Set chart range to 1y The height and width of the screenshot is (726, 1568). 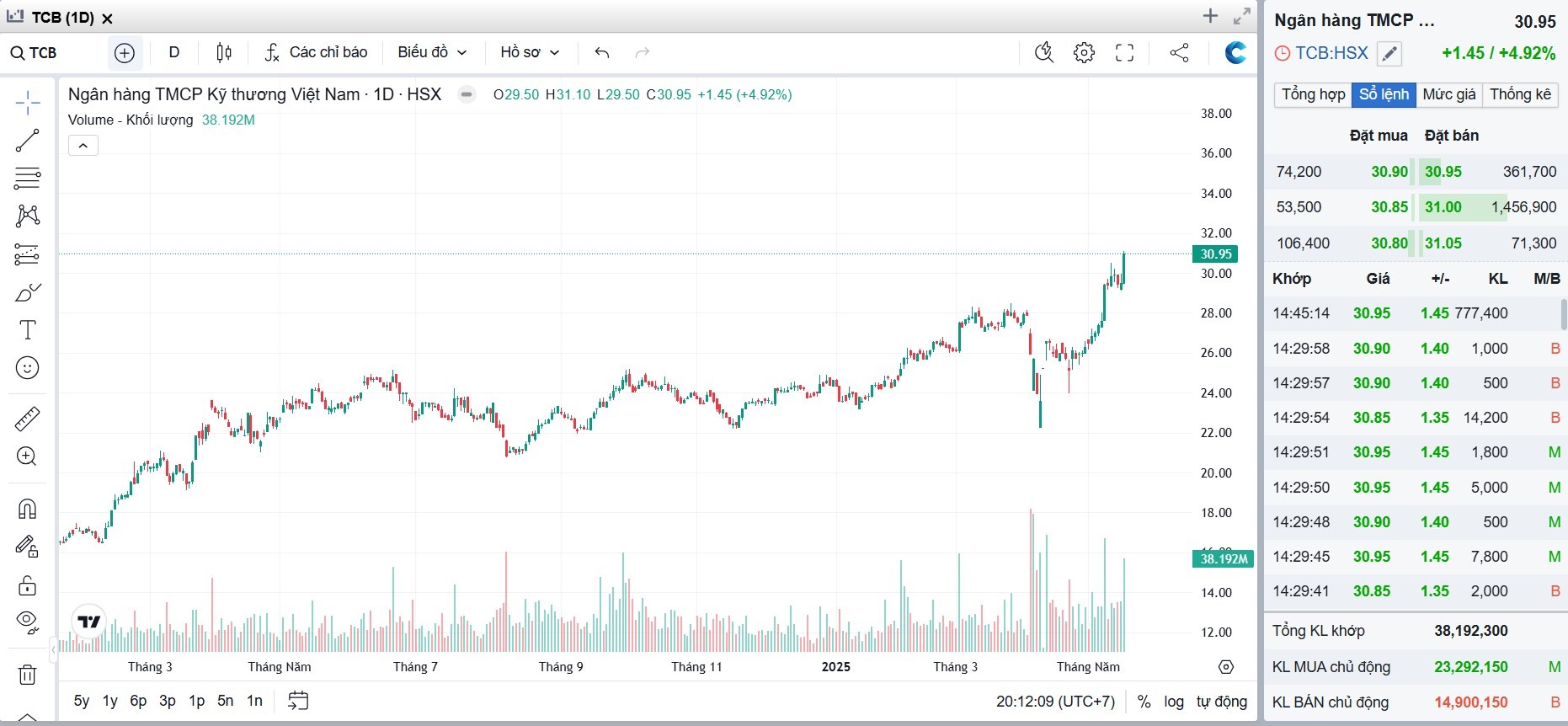tap(110, 701)
